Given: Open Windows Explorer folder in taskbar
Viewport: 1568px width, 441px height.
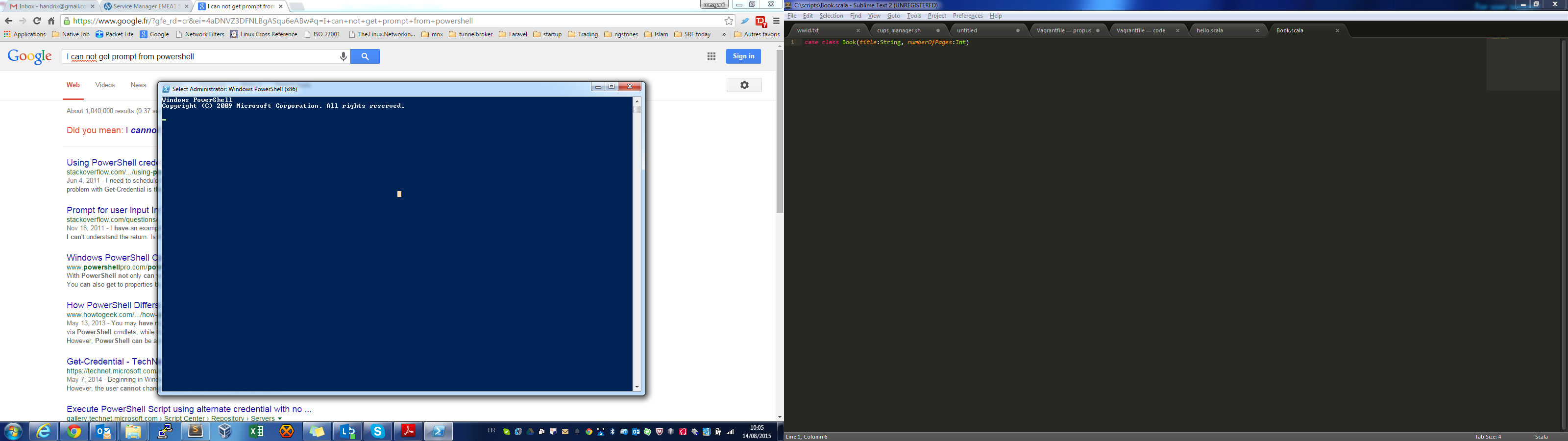Looking at the screenshot, I should coord(133,432).
